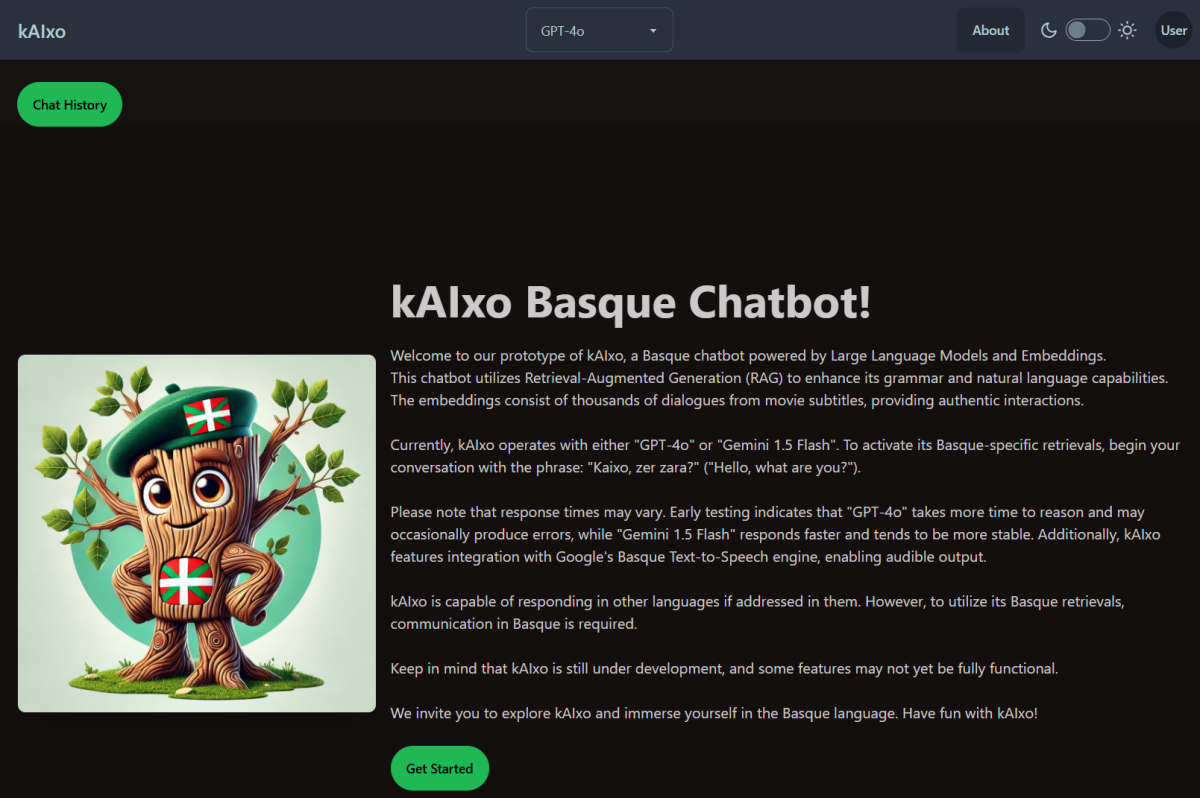Select the kAIxo tree mascot image
The height and width of the screenshot is (798, 1200).
click(x=197, y=533)
